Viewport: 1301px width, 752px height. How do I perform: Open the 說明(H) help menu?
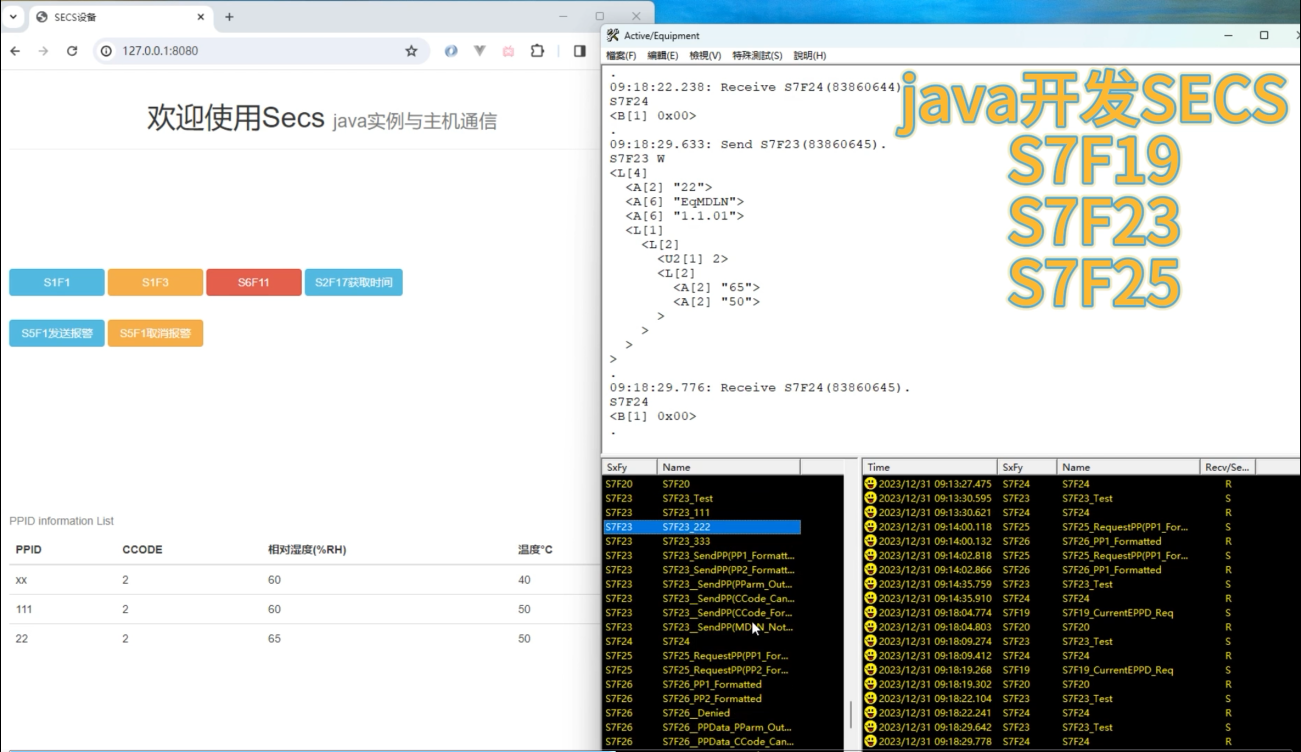pos(812,56)
